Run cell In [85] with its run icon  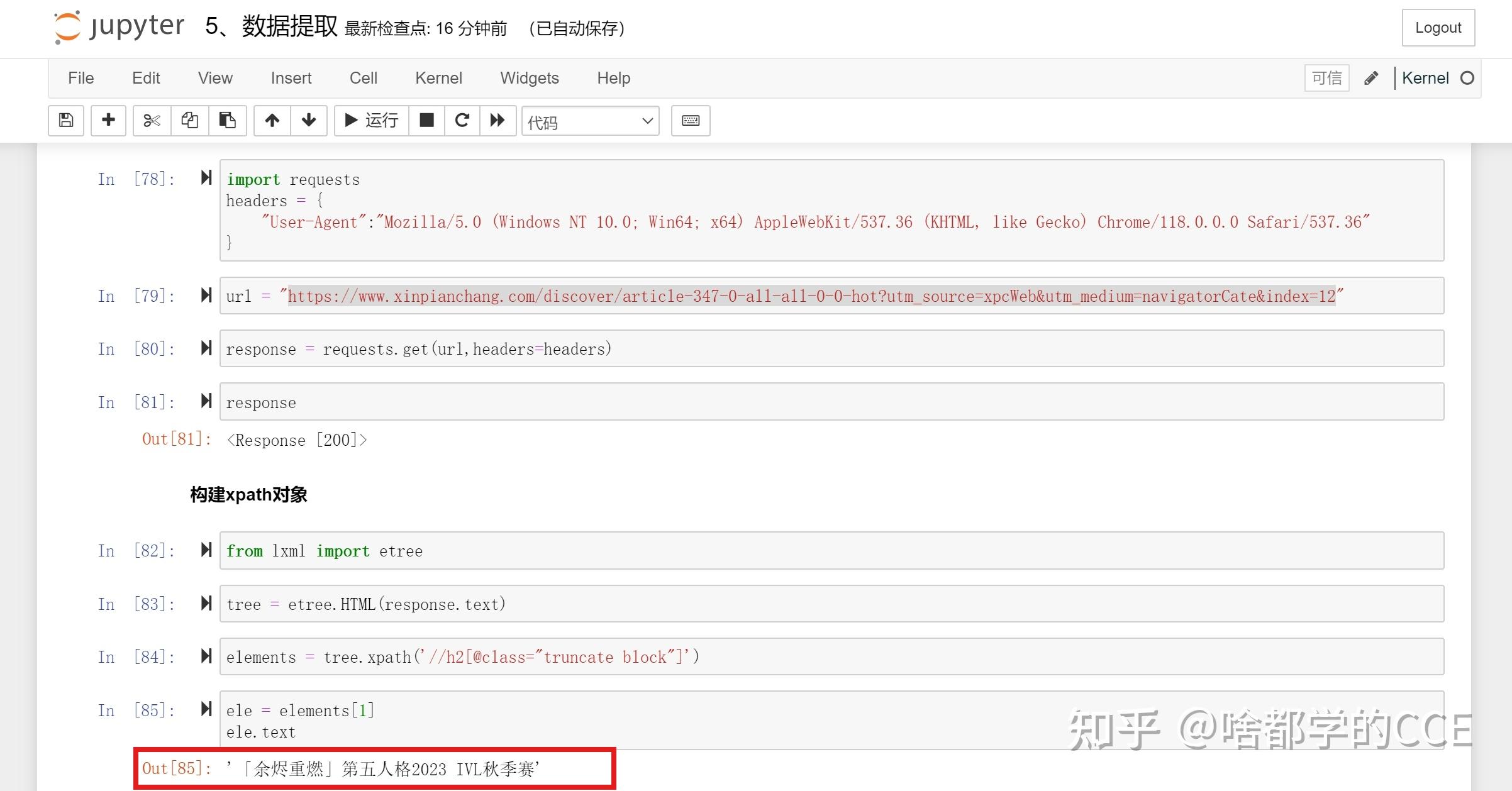click(x=206, y=709)
